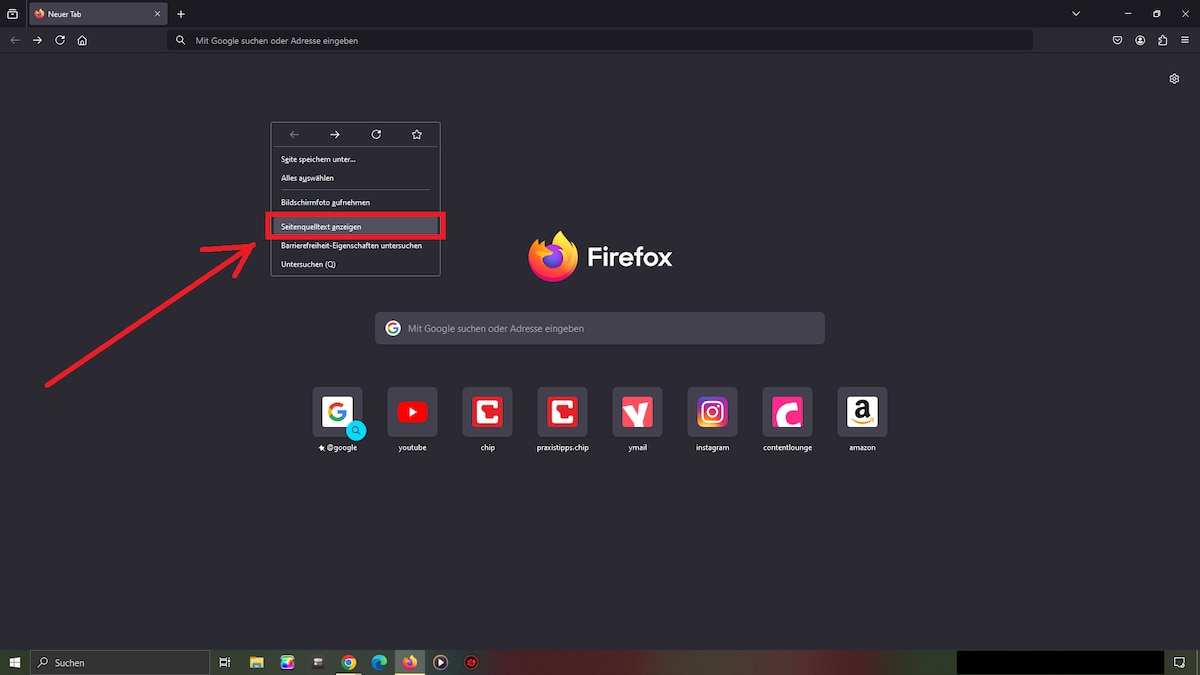Image resolution: width=1200 pixels, height=675 pixels.
Task: Click the bookmark star in the context menu
Action: pos(417,134)
